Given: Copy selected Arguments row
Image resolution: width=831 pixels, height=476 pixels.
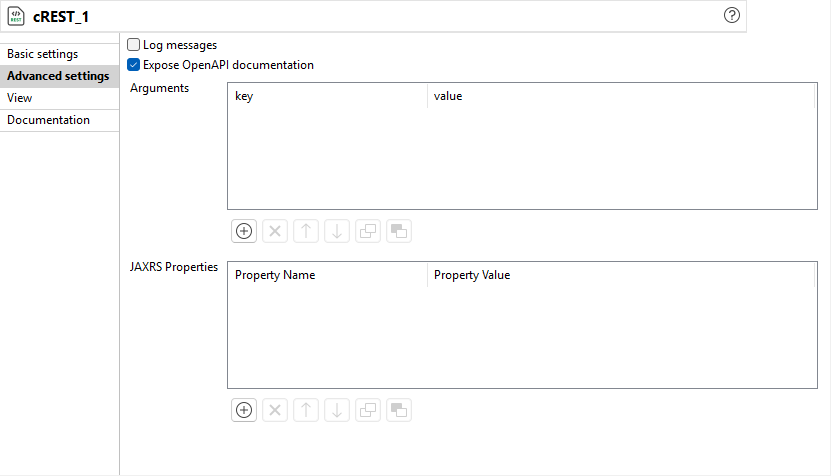Looking at the screenshot, I should pos(368,231).
